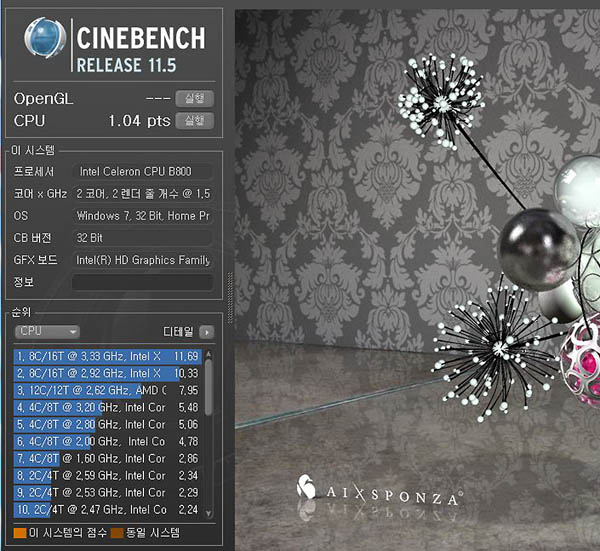600x551 pixels.
Task: Select ranking row 4 4C/8T 3.20 GHz
Action: 108,408
